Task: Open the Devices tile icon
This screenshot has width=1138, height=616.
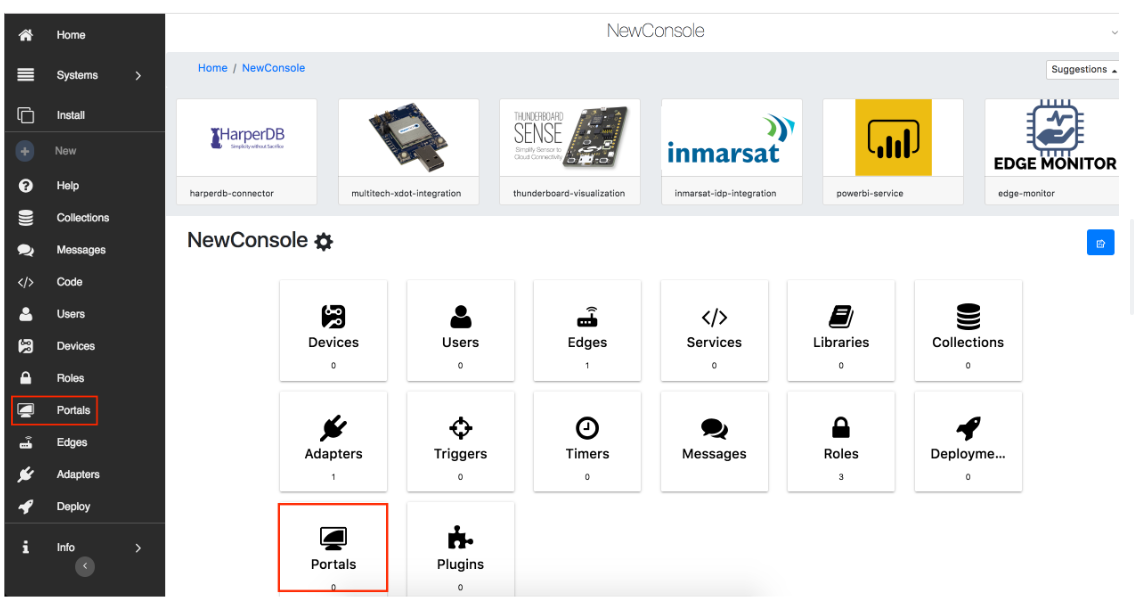Action: 333,318
